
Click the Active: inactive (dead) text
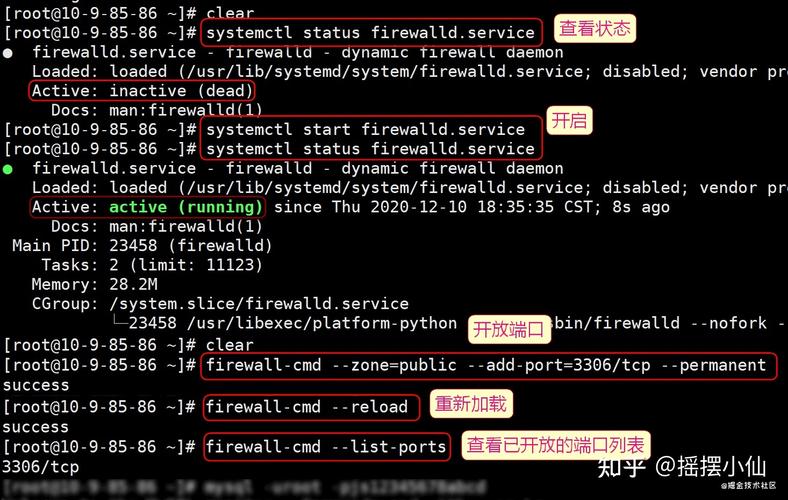142,91
